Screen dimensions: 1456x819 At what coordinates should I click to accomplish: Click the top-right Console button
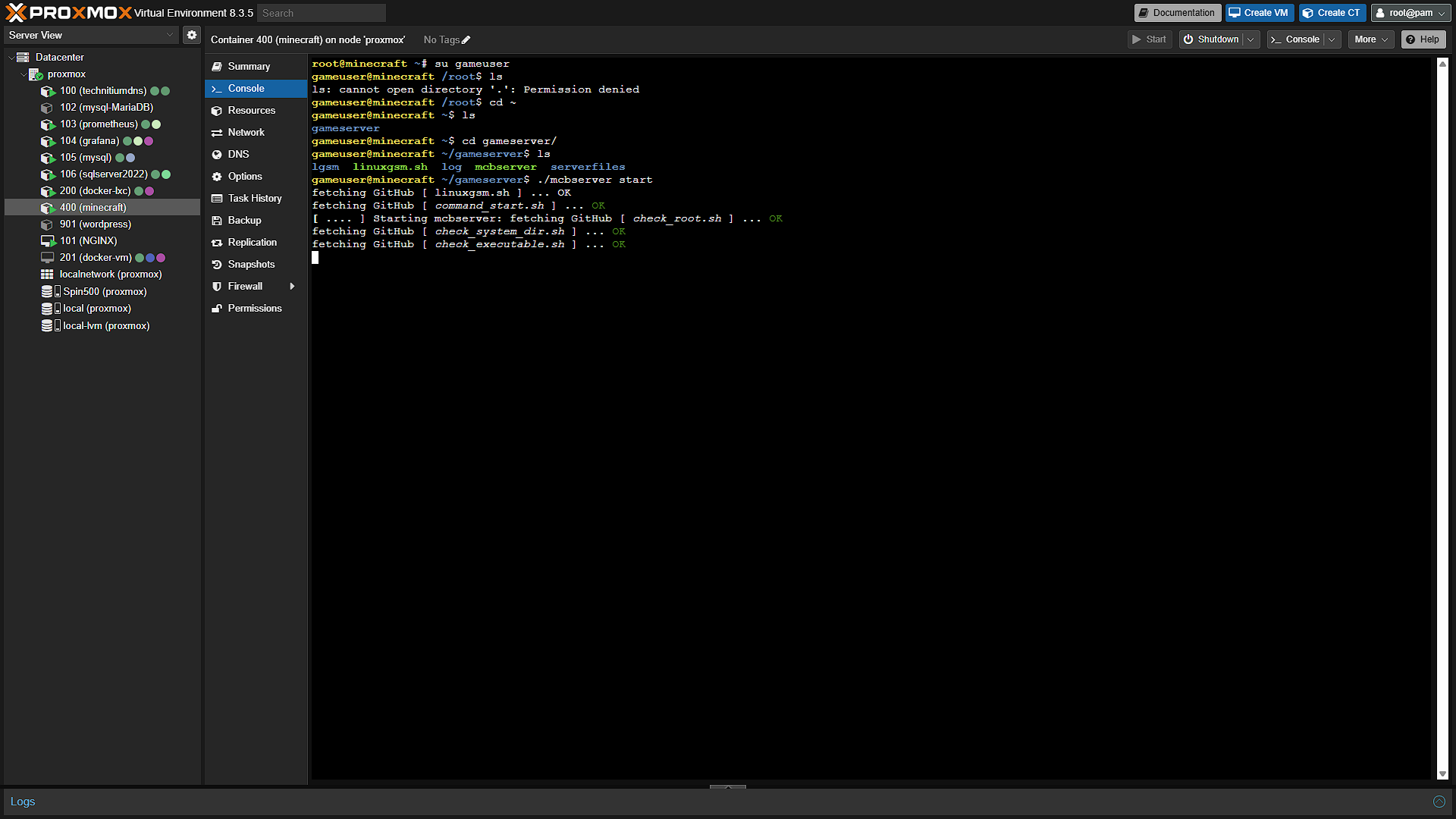1296,39
